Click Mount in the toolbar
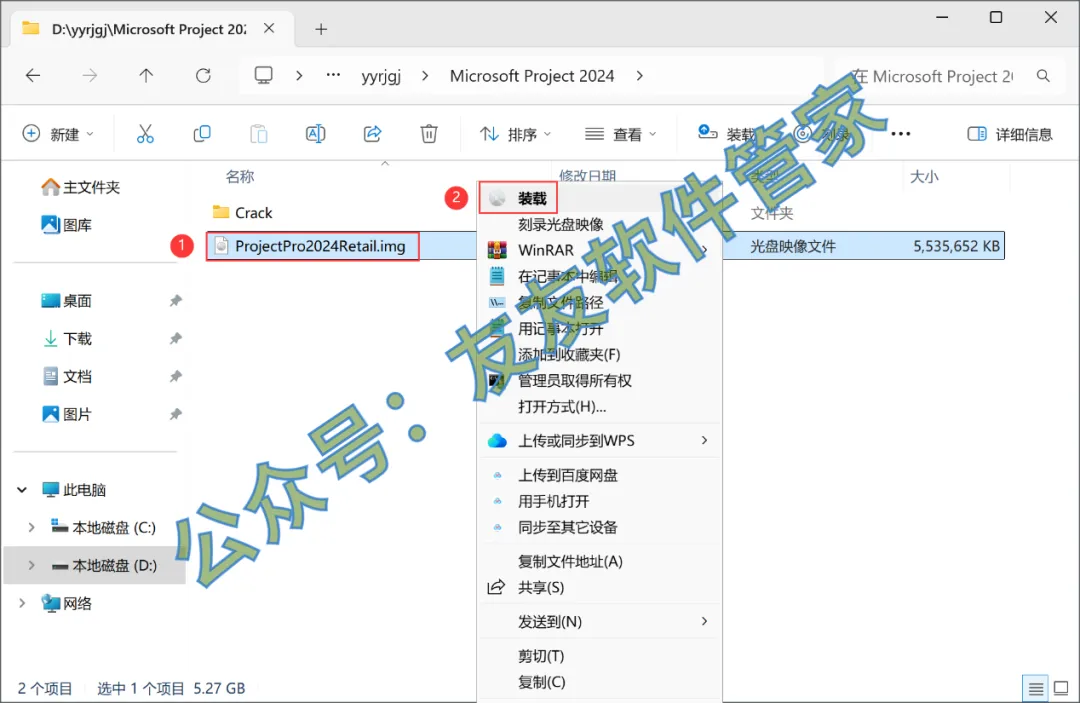This screenshot has height=703, width=1080. (x=727, y=134)
